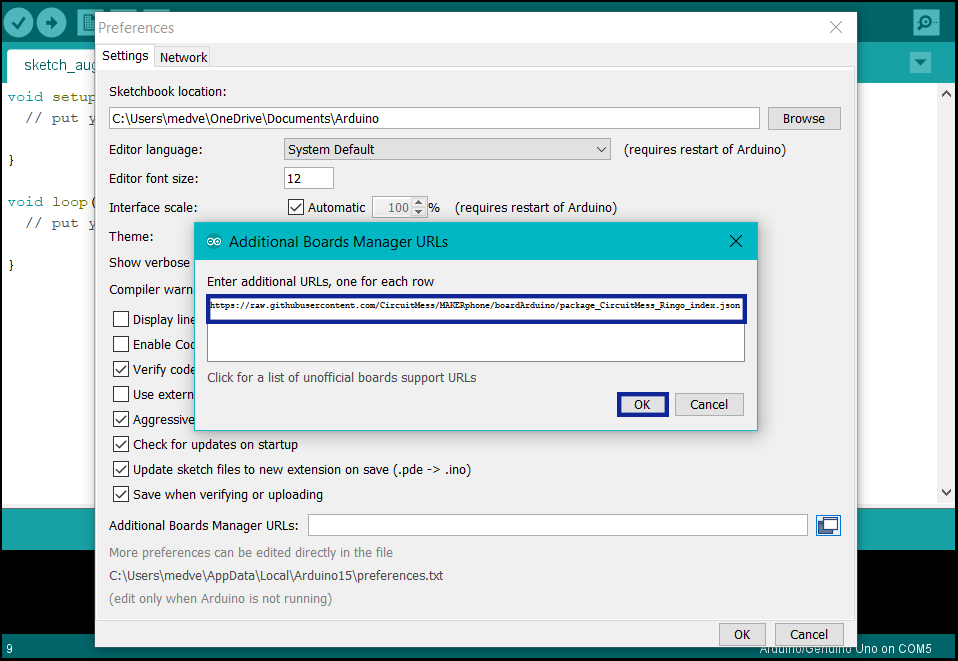The image size is (958, 661).
Task: Disable Check for updates on startup
Action: (x=121, y=444)
